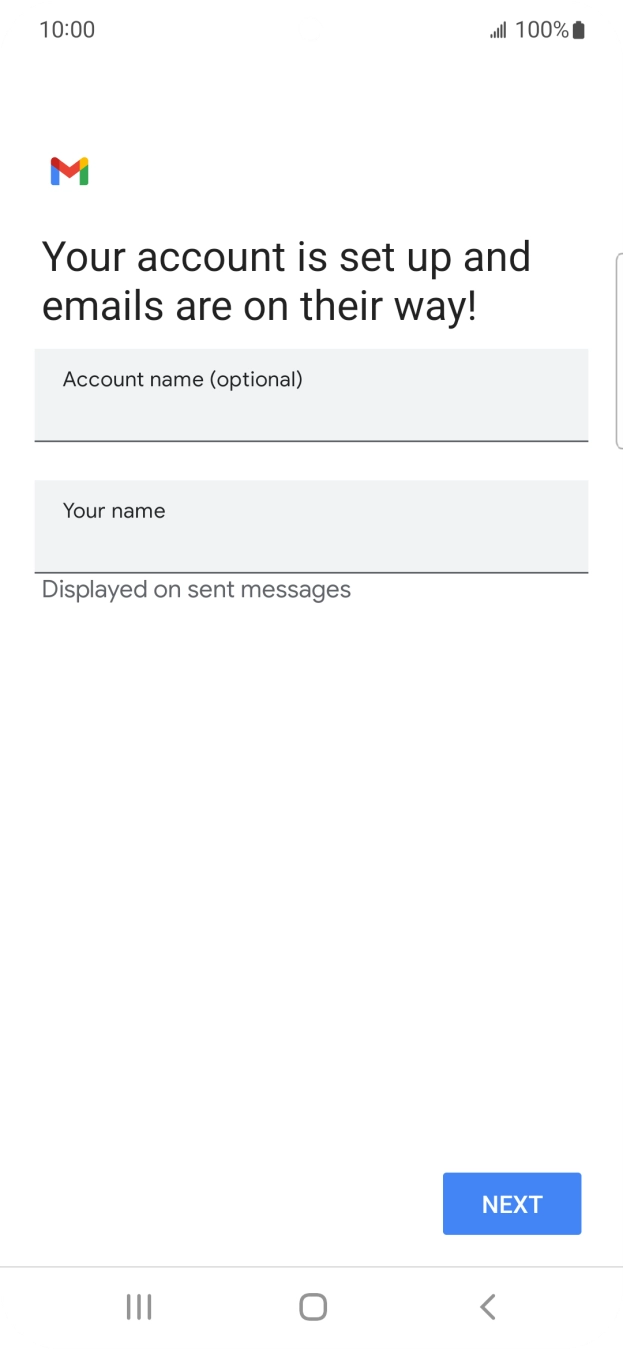Tap the 'Displayed on sent messages' hint text
The image size is (623, 1349).
(195, 589)
